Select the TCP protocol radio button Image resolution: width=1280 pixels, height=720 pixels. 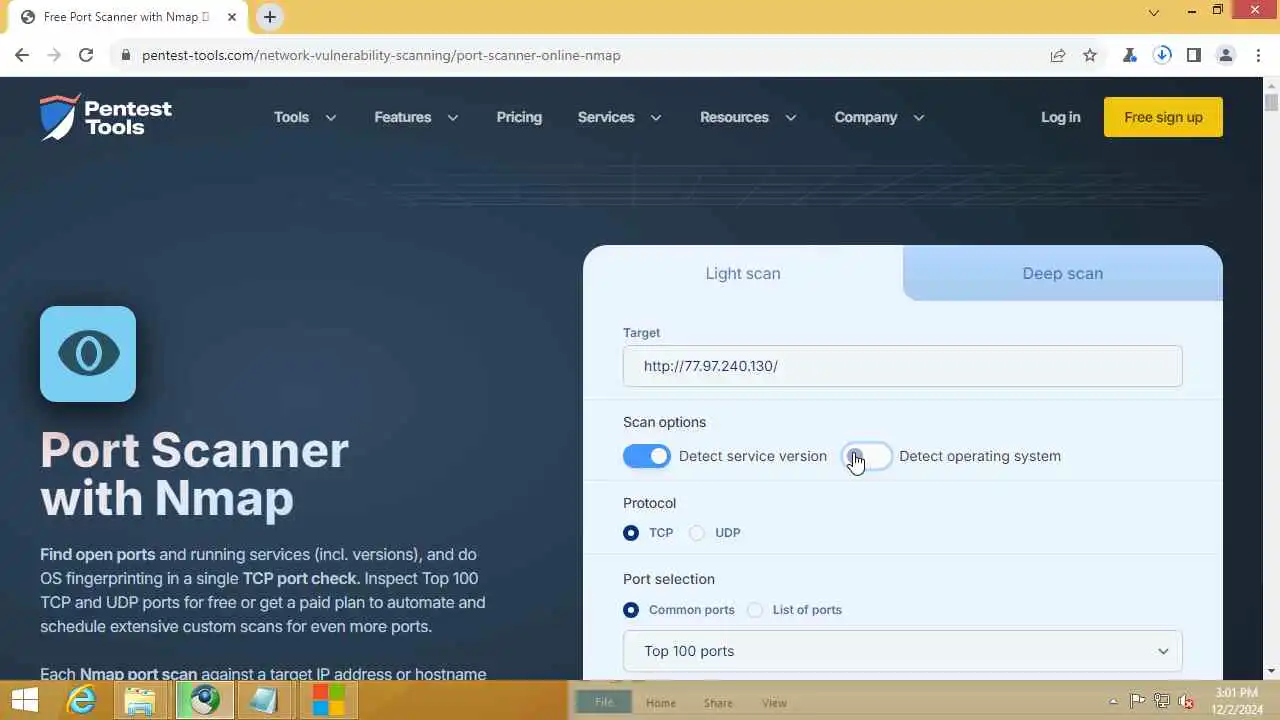[x=631, y=533]
